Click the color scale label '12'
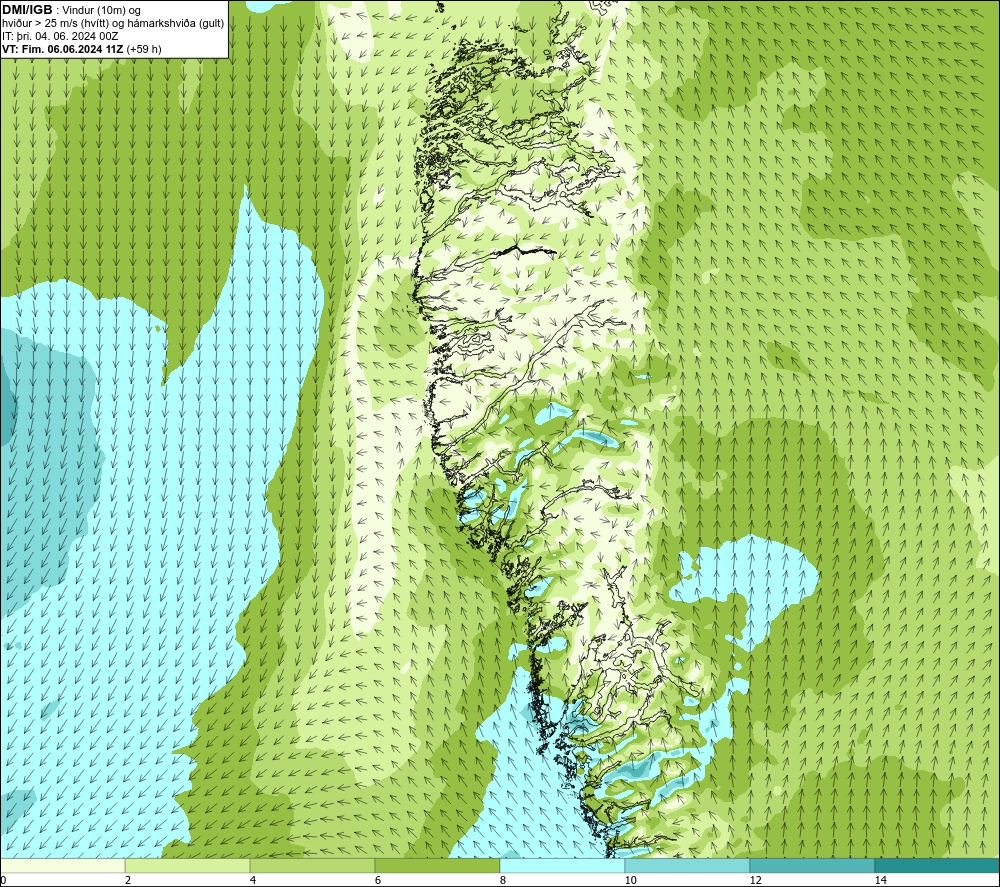This screenshot has height=887, width=1000. click(755, 881)
